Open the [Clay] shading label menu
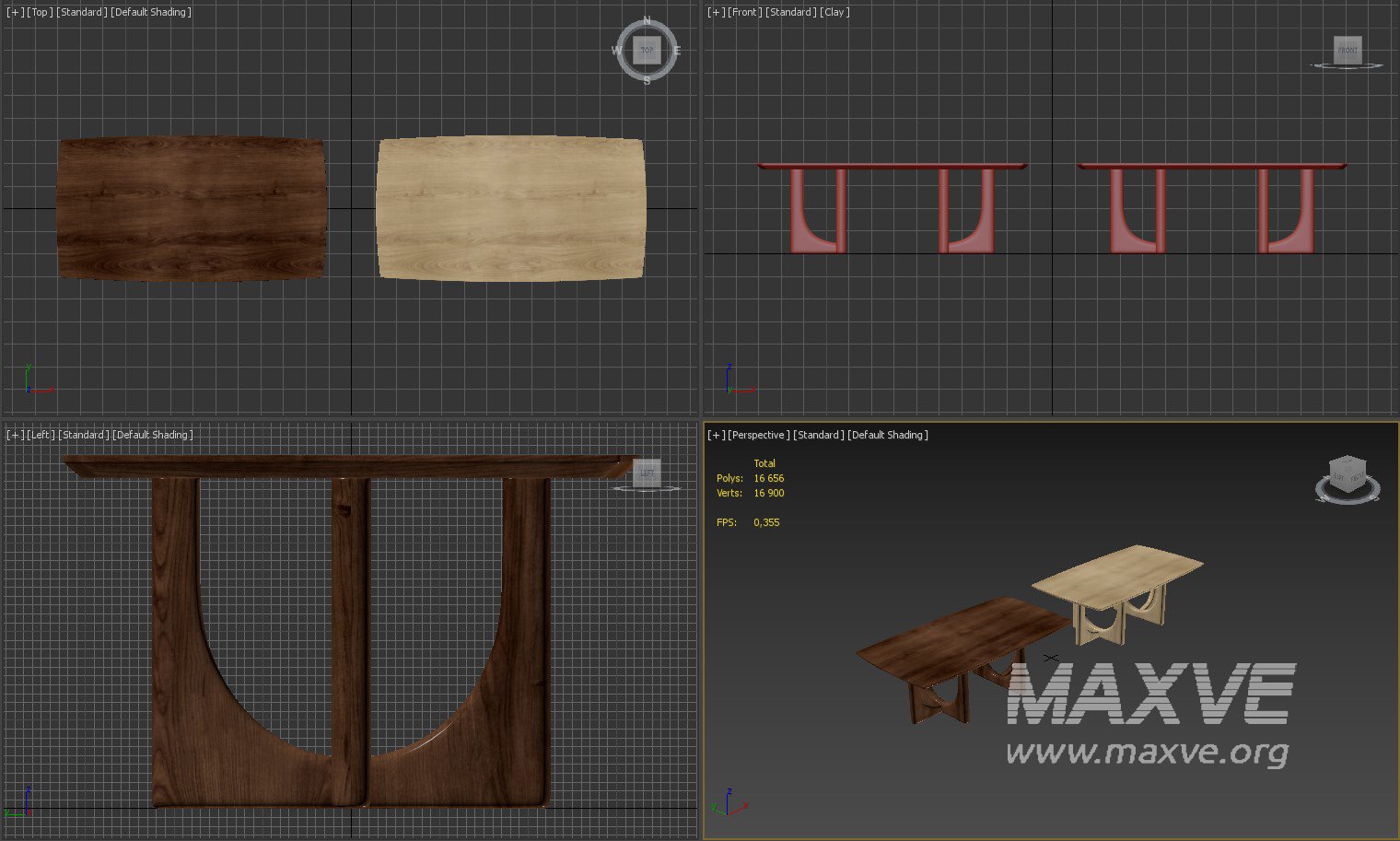Screen dimensions: 1400x841 click(834, 12)
